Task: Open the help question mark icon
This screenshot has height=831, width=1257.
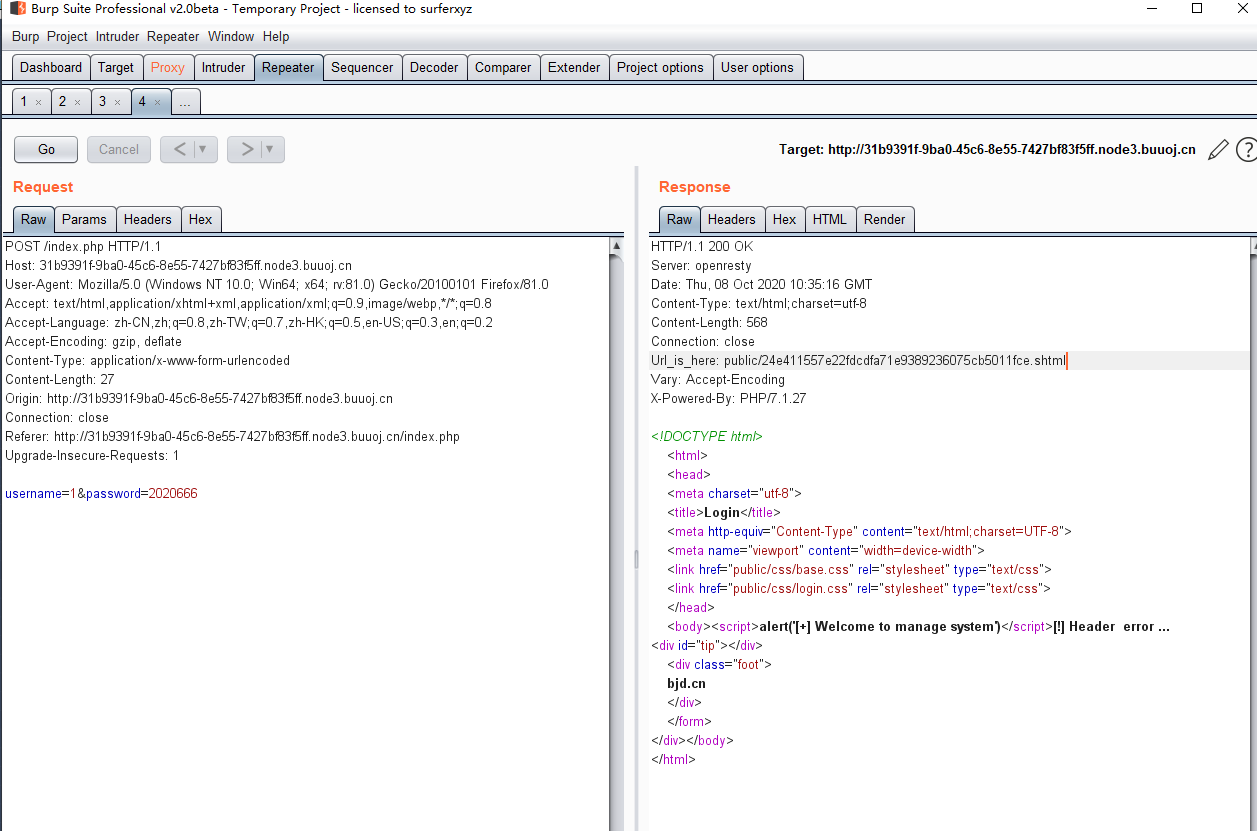Action: pos(1246,150)
